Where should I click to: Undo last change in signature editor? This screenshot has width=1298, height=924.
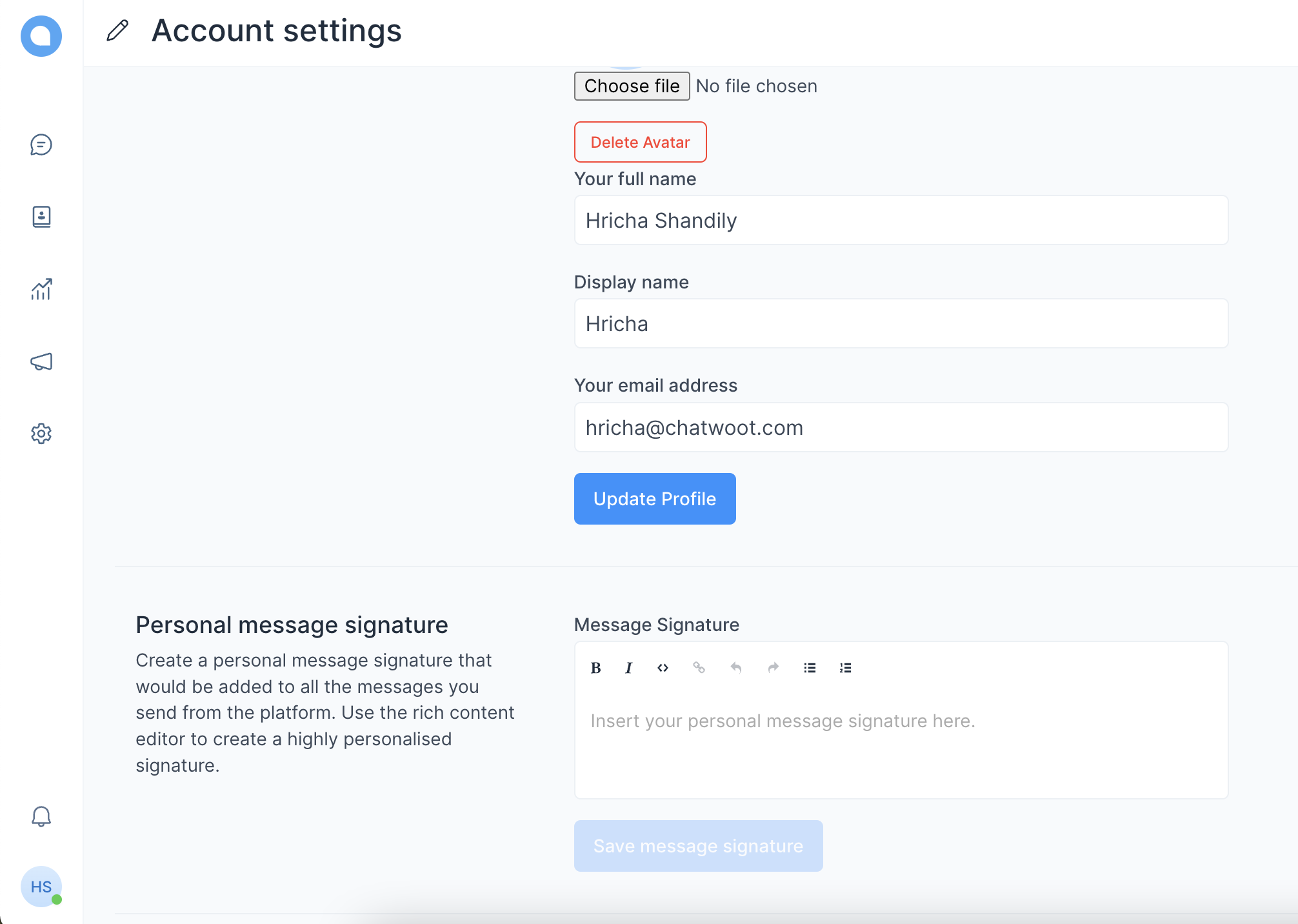pos(735,668)
